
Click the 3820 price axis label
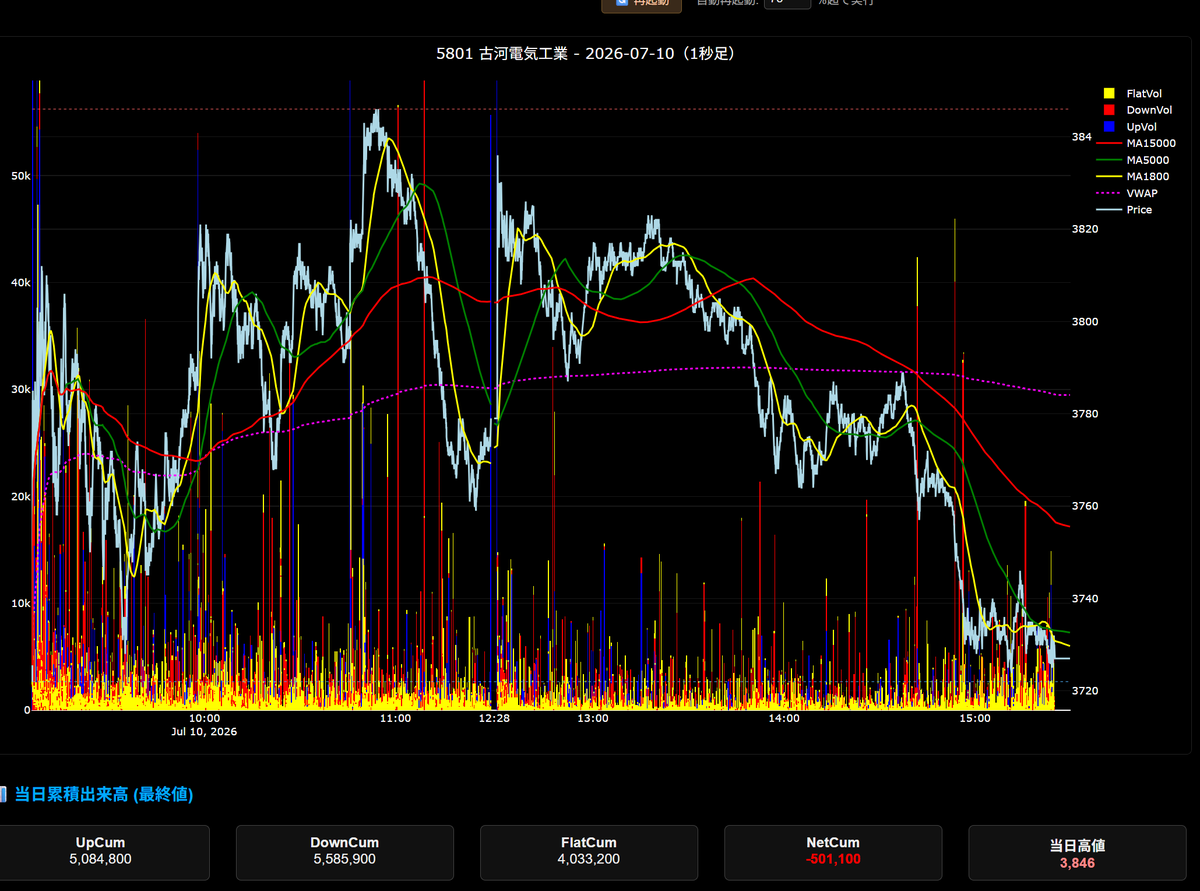(x=1086, y=229)
